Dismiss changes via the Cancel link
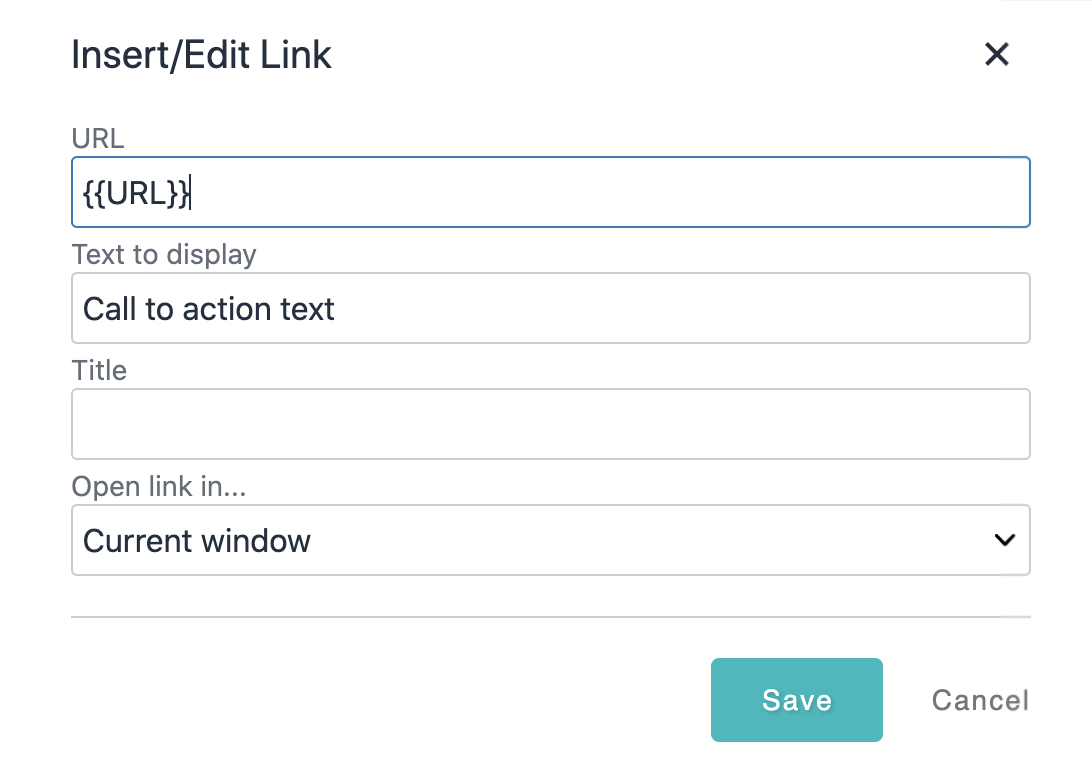The width and height of the screenshot is (1092, 777). [979, 700]
